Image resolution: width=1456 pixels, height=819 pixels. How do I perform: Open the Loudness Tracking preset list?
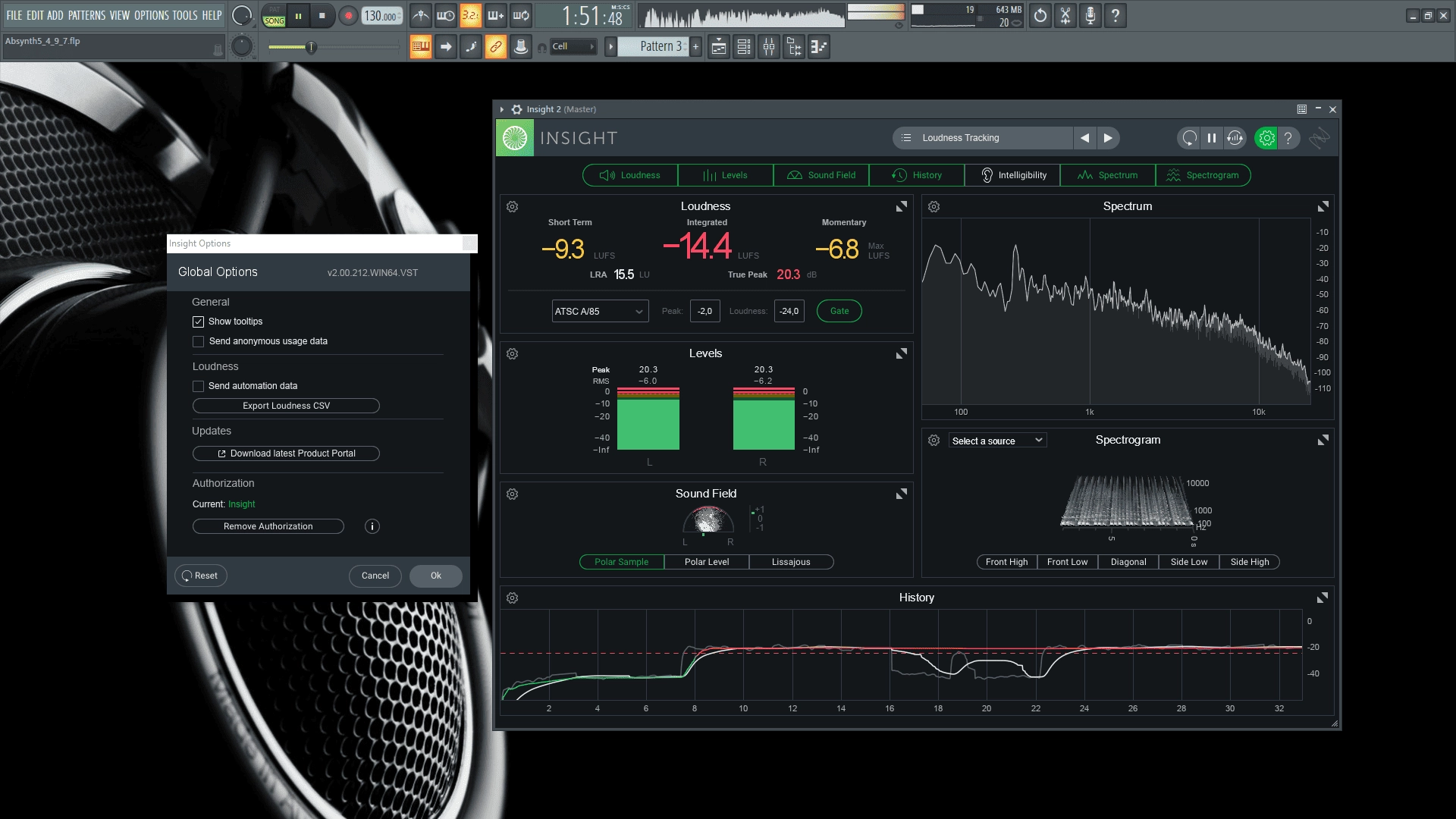tap(983, 138)
